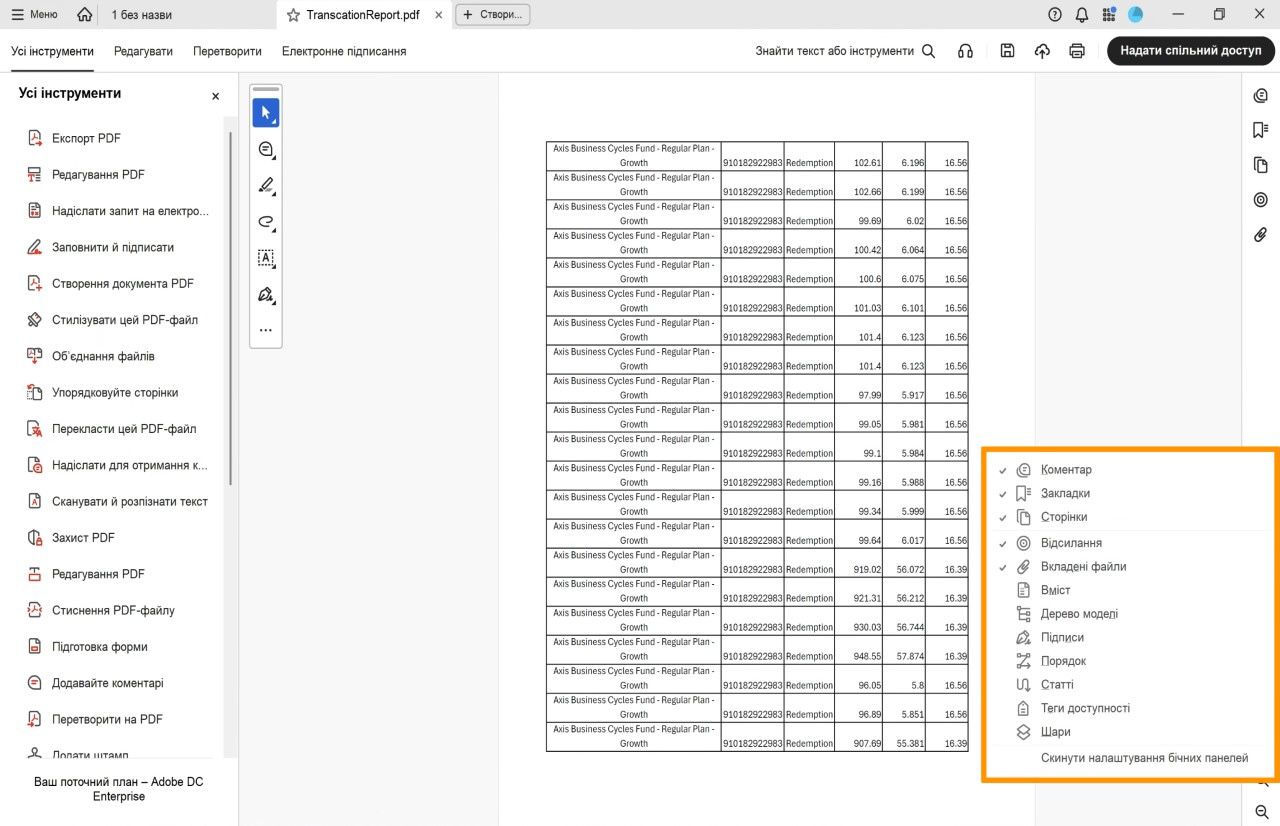Select the freehand draw loop tool
1280x826 pixels.
266,222
